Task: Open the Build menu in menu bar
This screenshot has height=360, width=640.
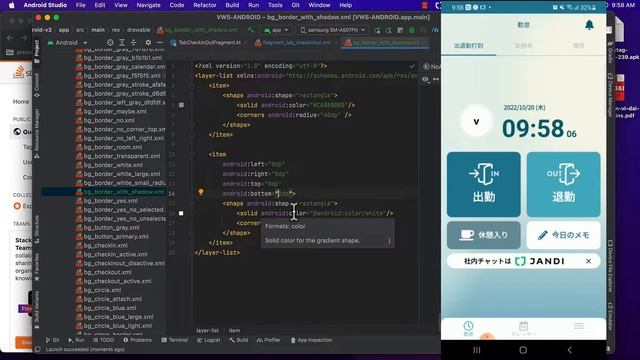Action: pyautogui.click(x=232, y=5)
